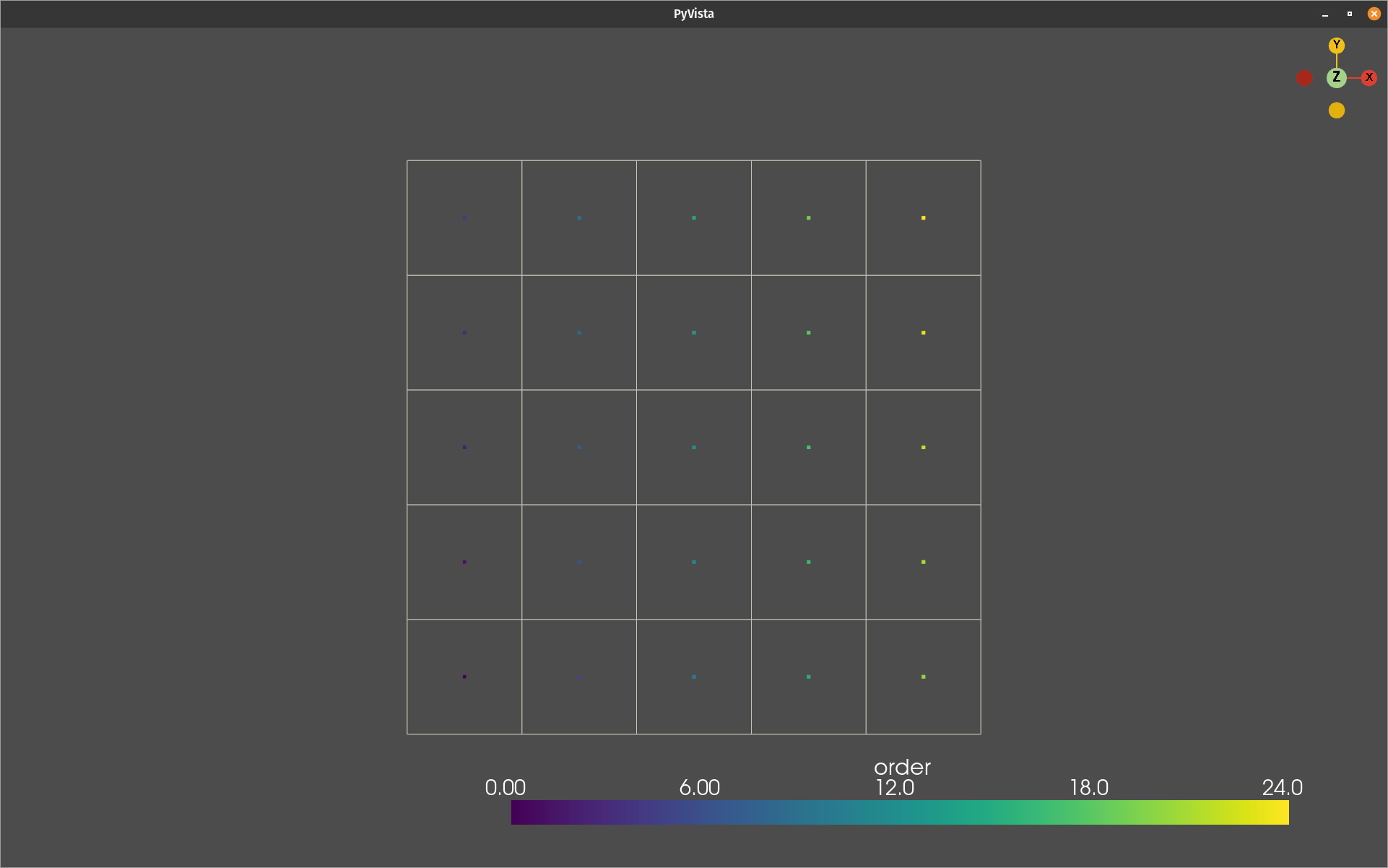Click the unlabeled yellow negative Y axis marker

(1336, 110)
